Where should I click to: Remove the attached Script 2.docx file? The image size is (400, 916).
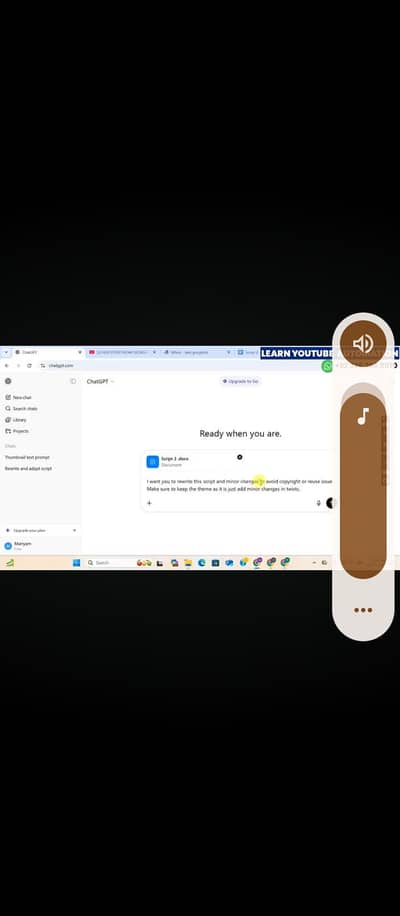(239, 457)
